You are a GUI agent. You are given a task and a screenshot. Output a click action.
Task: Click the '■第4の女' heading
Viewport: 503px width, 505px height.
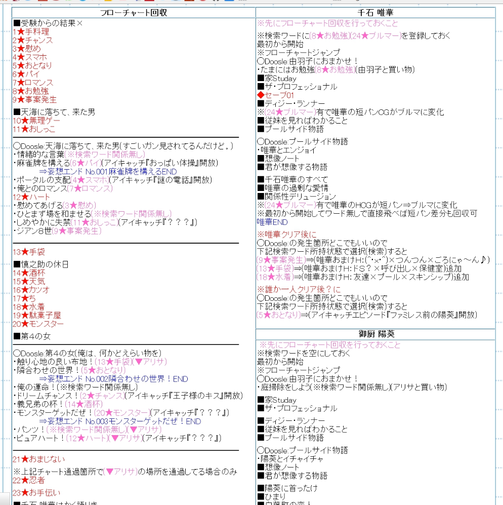pyautogui.click(x=32, y=336)
